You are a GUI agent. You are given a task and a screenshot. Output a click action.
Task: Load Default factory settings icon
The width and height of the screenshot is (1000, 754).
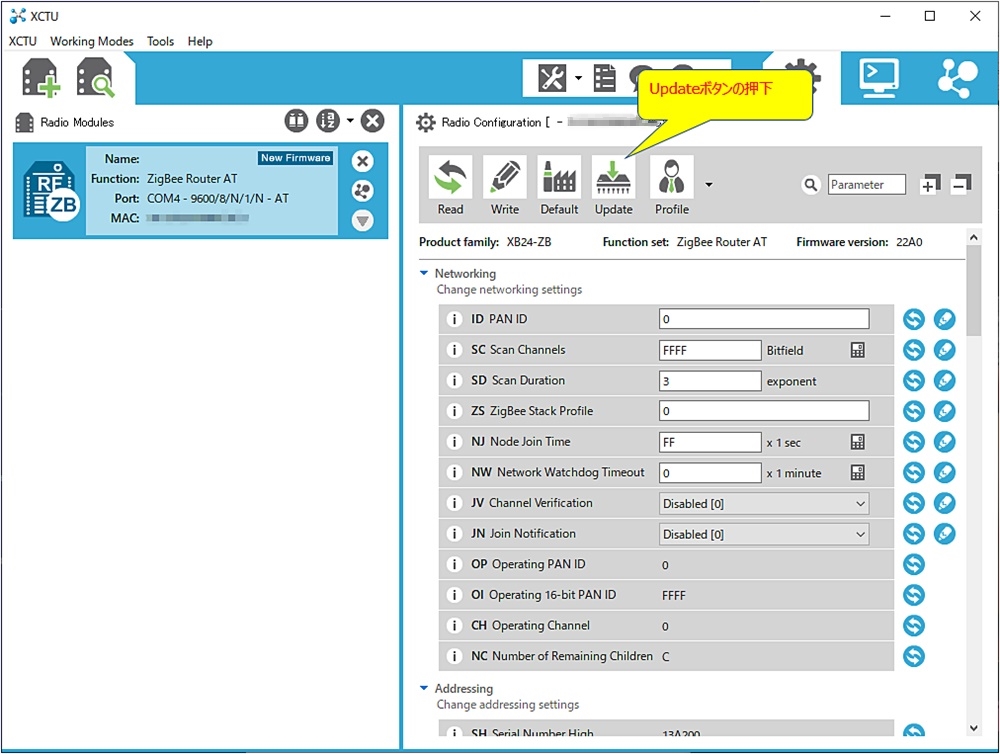tap(559, 186)
